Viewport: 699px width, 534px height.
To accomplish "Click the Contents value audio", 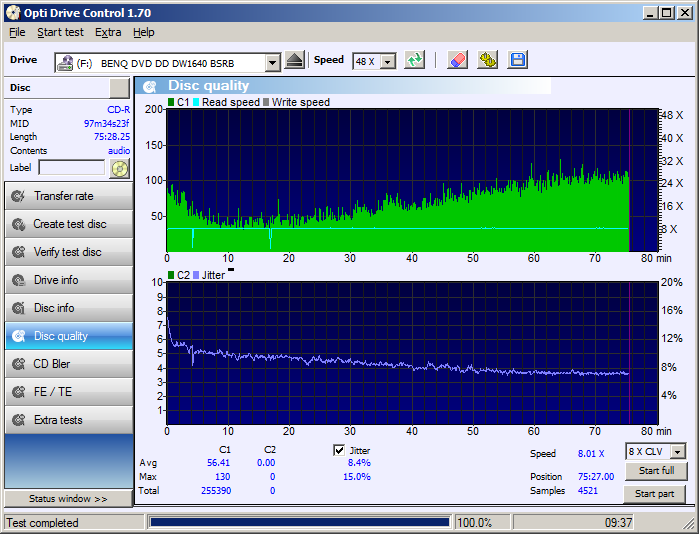I will click(119, 151).
